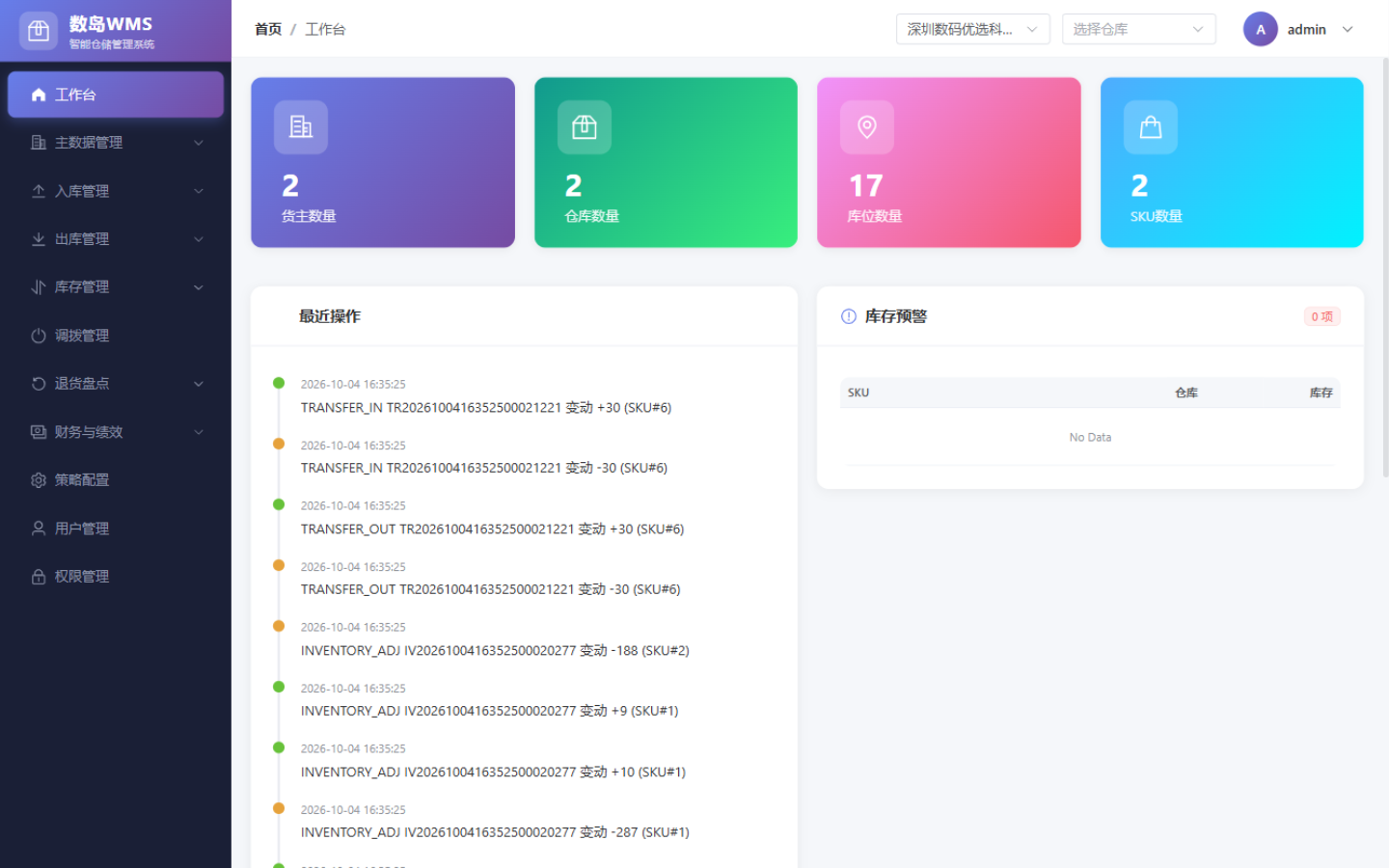This screenshot has height=868, width=1389.
Task: Click the 数岛WMS logo icon
Action: (39, 31)
